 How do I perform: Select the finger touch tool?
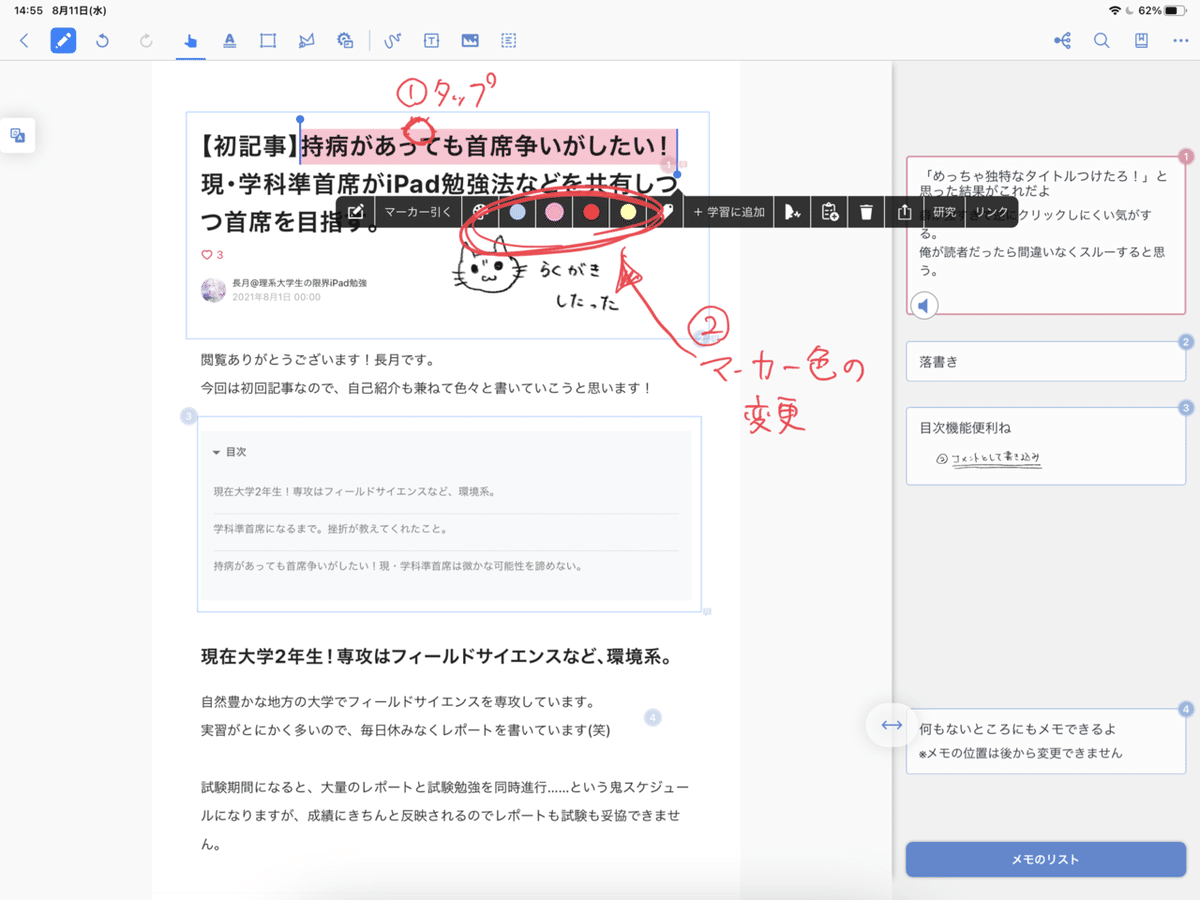pos(190,41)
